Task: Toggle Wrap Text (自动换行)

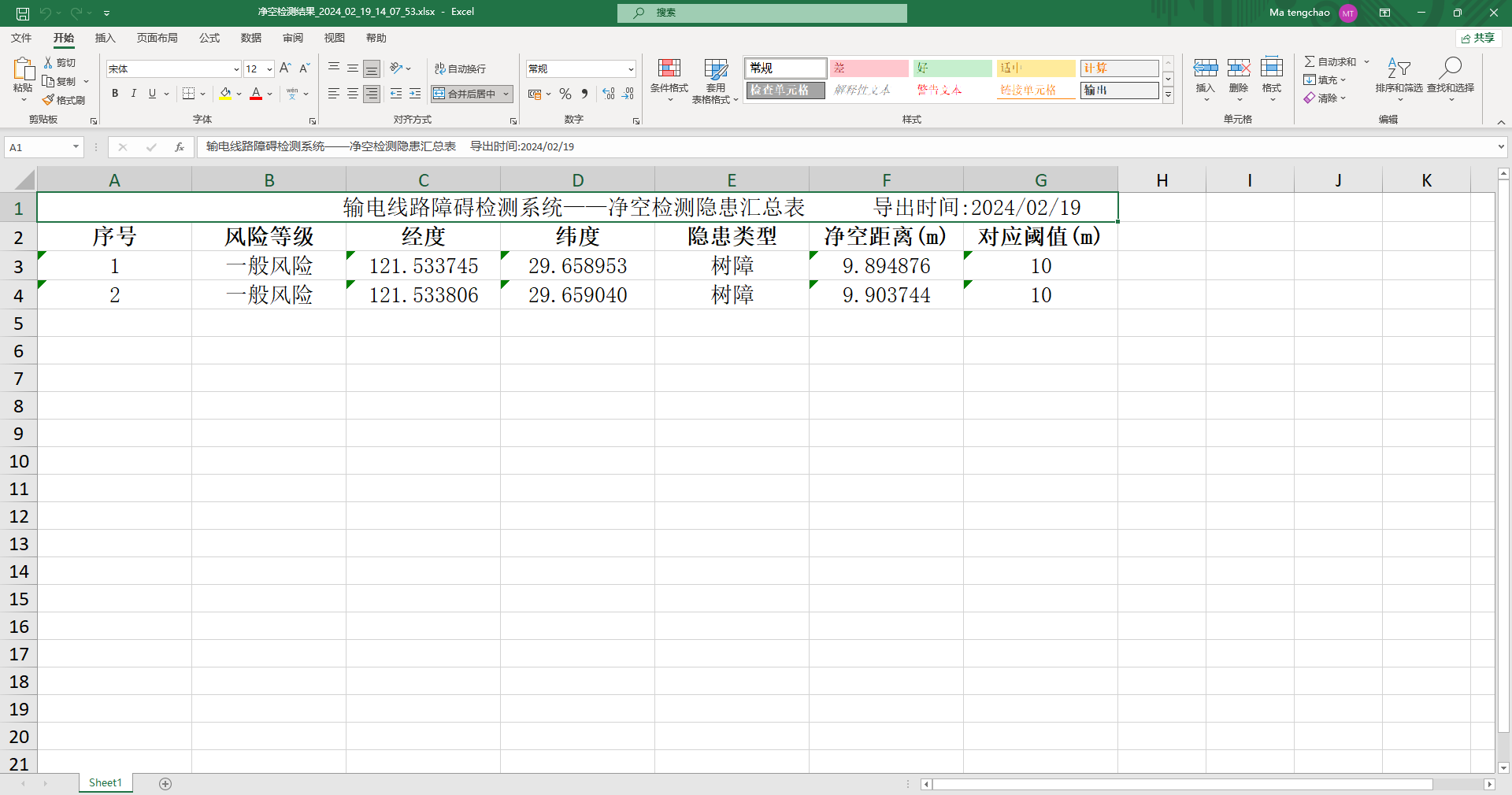Action: coord(461,68)
